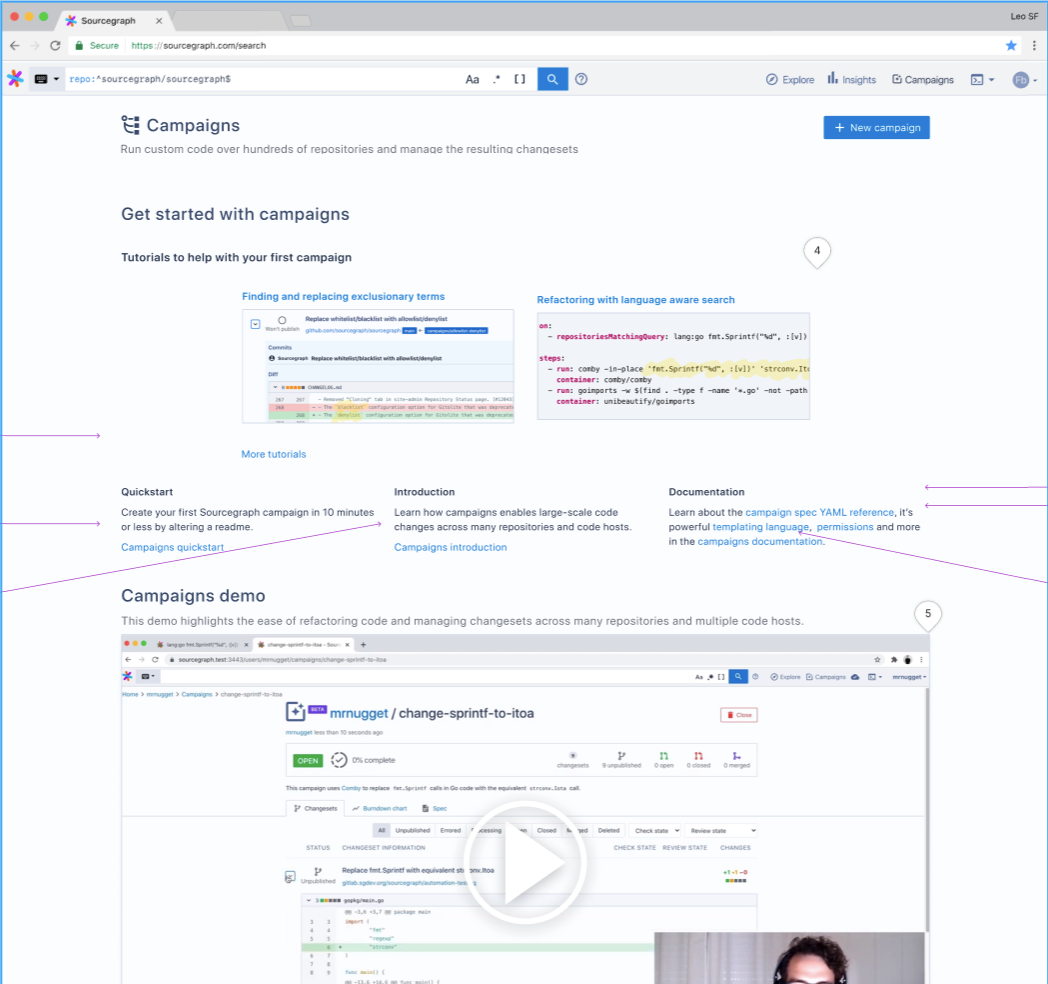
Task: Open Insights in the nav bar
Action: 852,79
